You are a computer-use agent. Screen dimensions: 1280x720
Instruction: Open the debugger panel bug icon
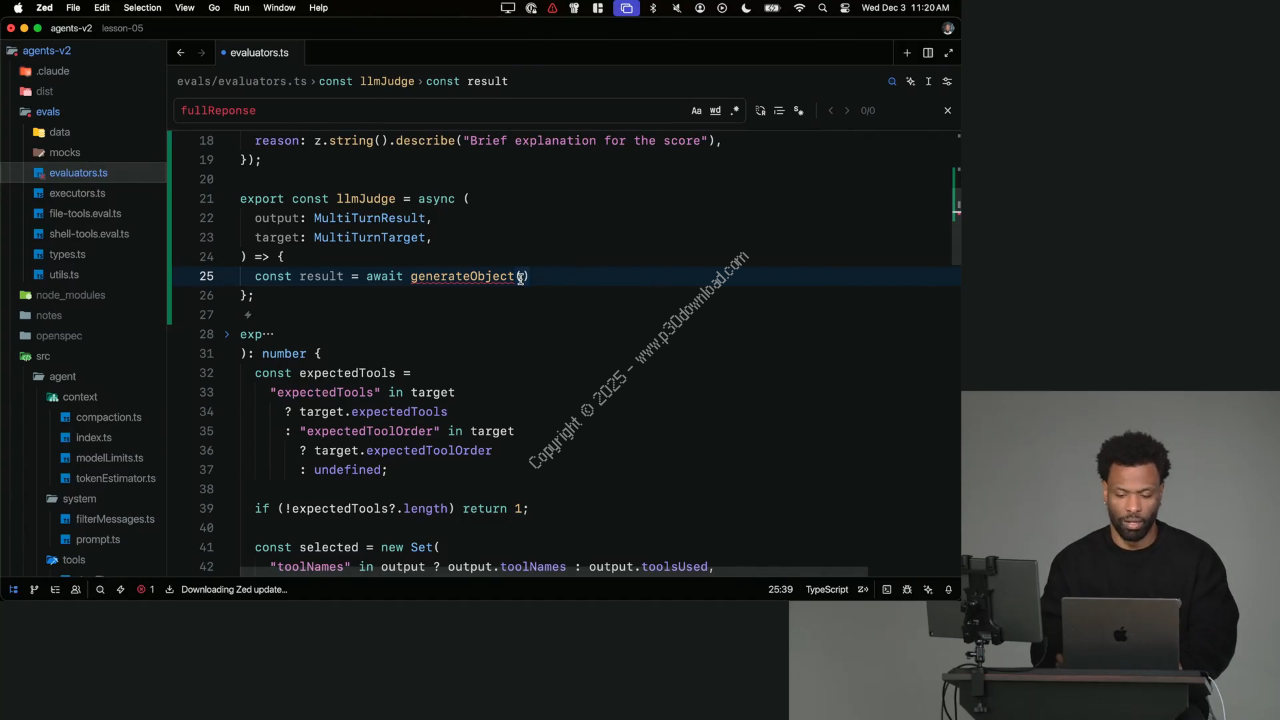pyautogui.click(x=907, y=590)
